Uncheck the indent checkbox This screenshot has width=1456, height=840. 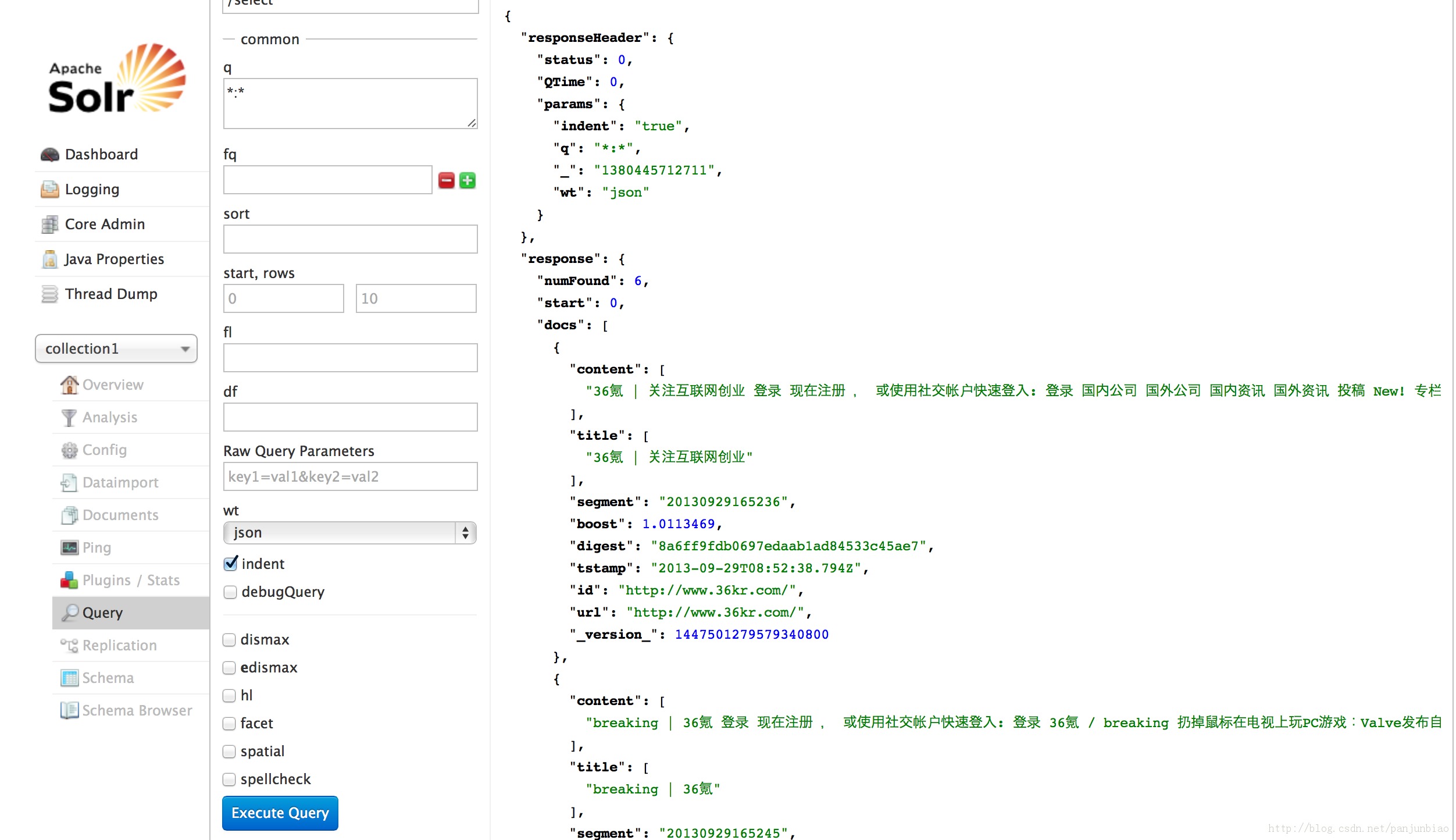(x=230, y=563)
